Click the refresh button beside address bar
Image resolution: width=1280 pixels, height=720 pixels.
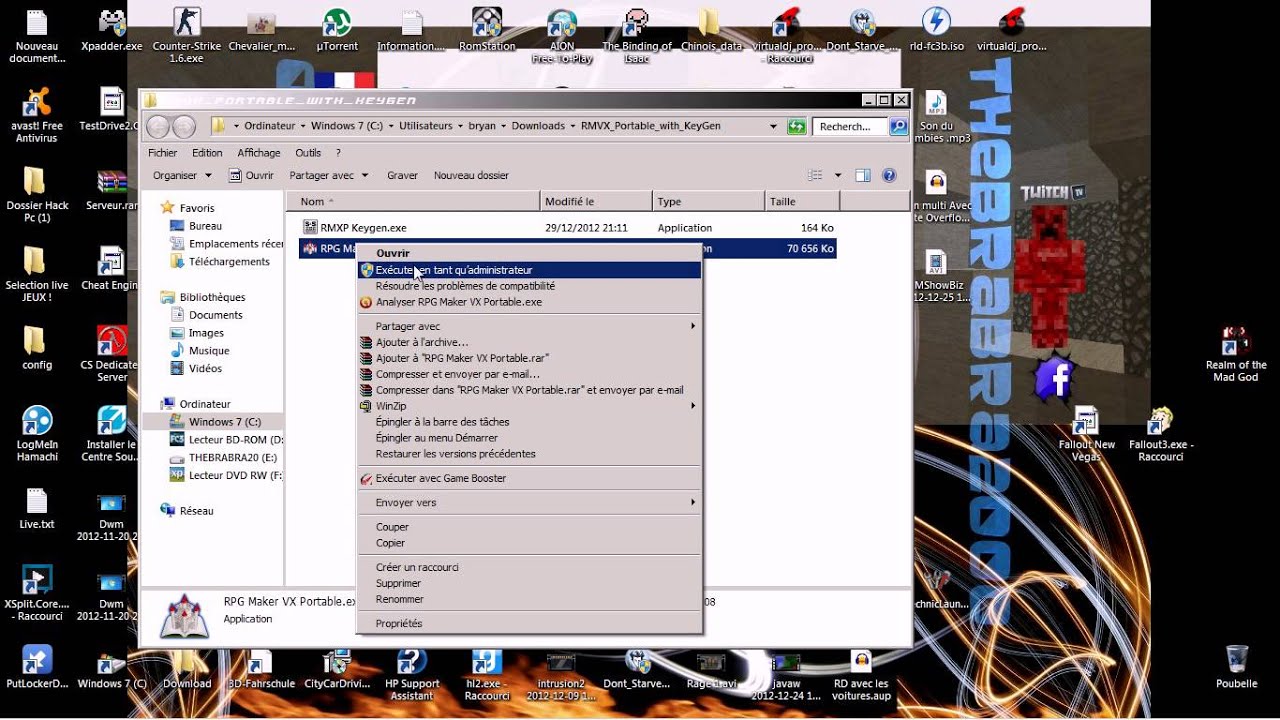(x=796, y=127)
